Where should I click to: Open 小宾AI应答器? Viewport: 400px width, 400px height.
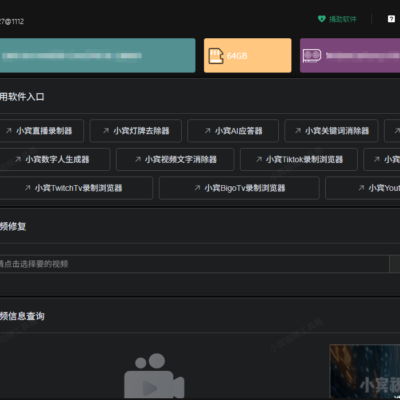[x=233, y=131]
